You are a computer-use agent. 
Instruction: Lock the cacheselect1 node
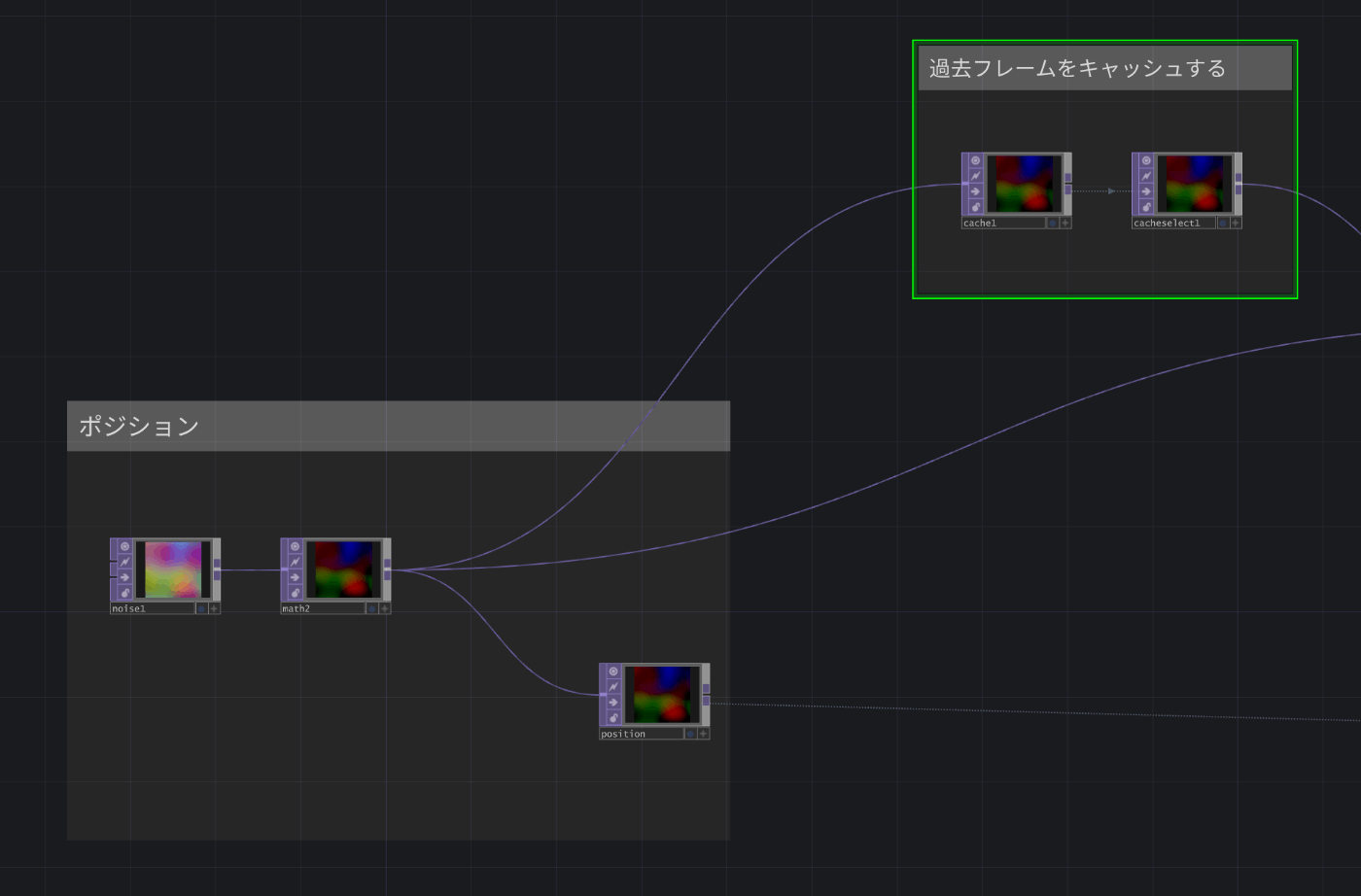click(x=1147, y=207)
